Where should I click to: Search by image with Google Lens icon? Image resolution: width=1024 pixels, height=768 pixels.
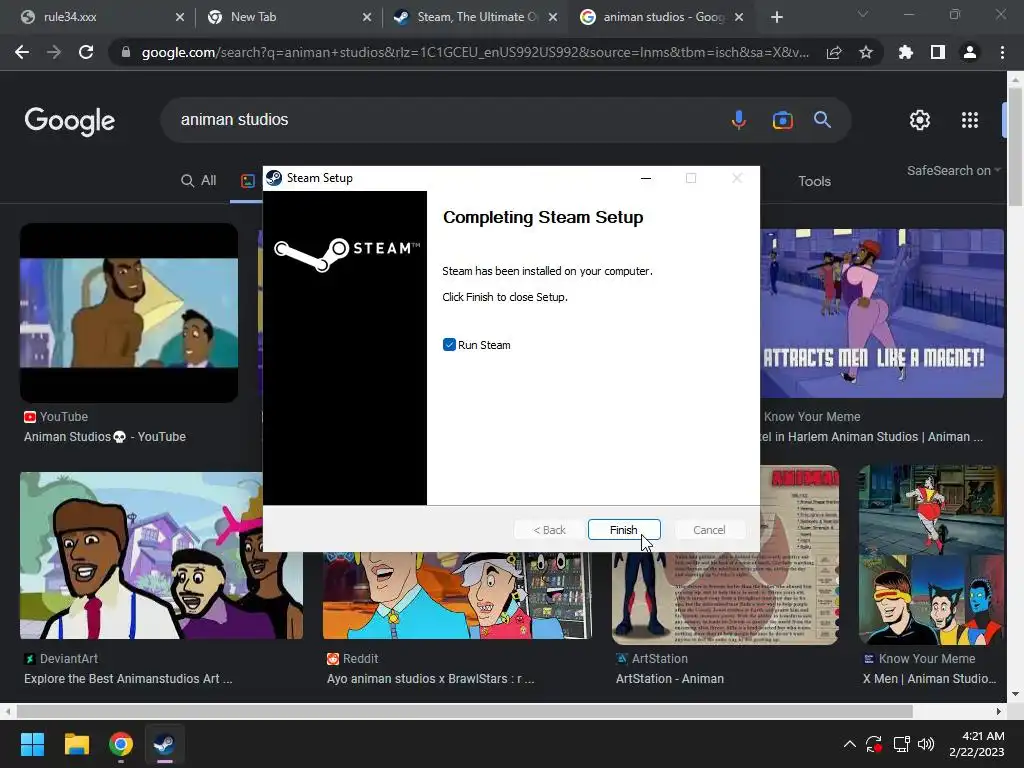tap(782, 120)
